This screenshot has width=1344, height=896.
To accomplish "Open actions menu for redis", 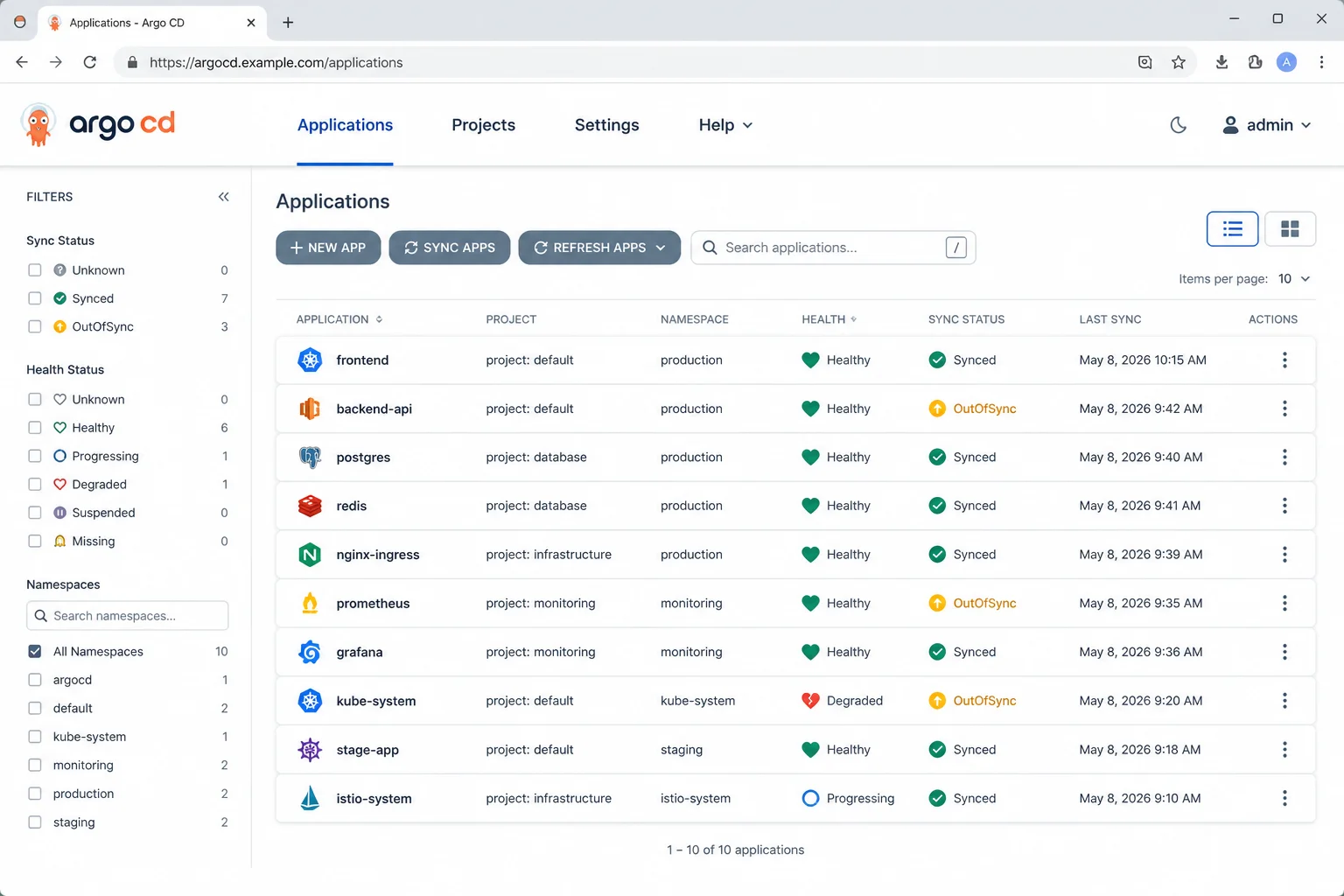I will 1284,506.
